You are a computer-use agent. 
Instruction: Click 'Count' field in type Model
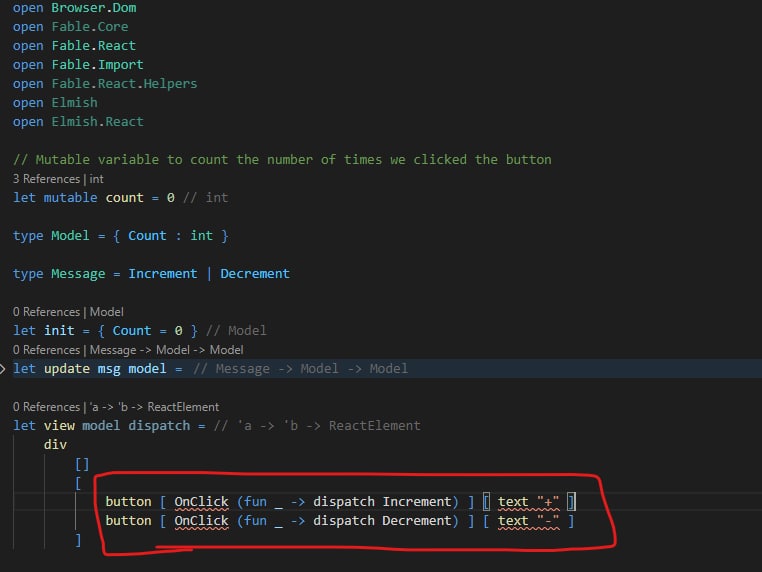pos(147,236)
